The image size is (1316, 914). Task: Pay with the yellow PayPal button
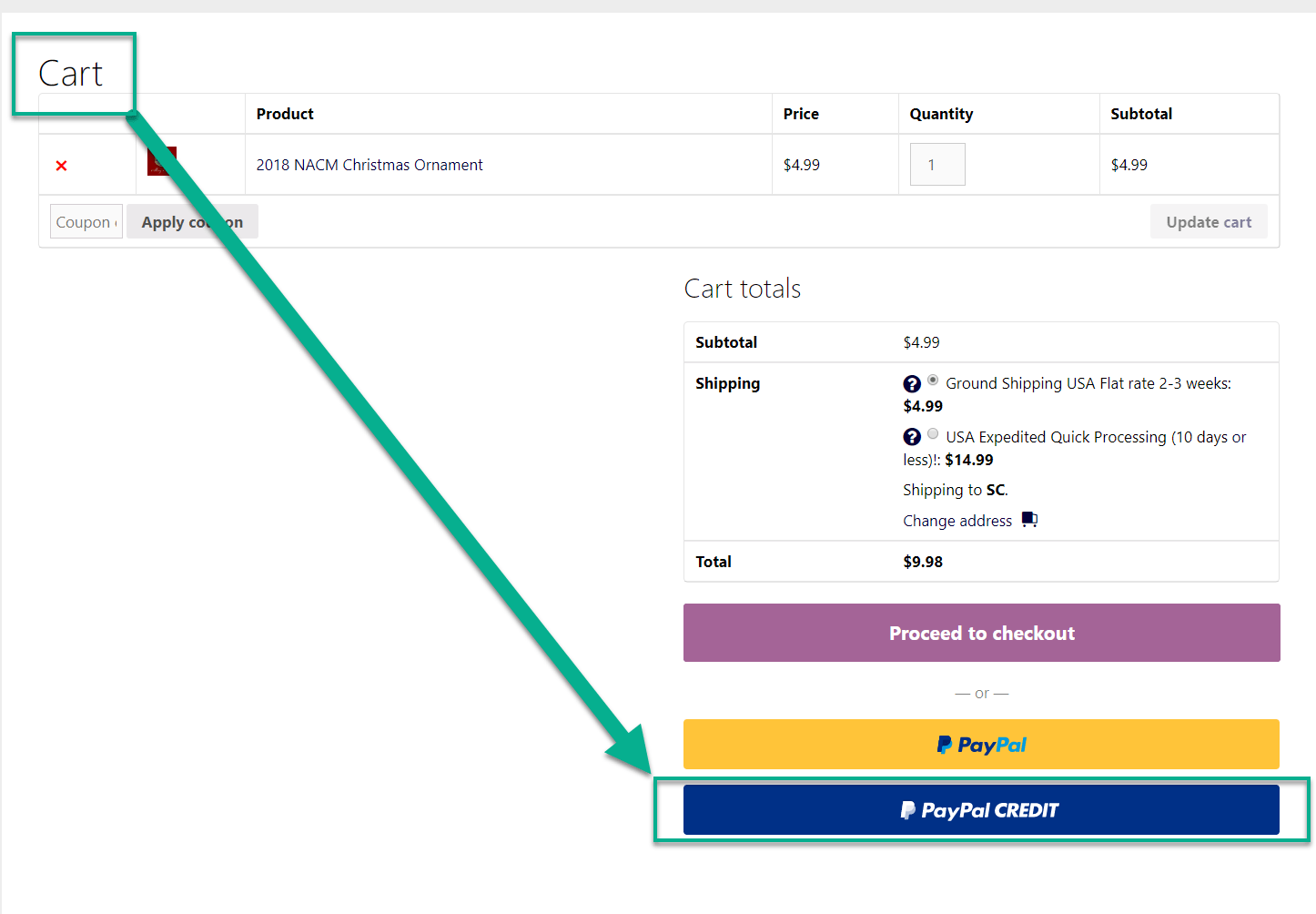(981, 745)
